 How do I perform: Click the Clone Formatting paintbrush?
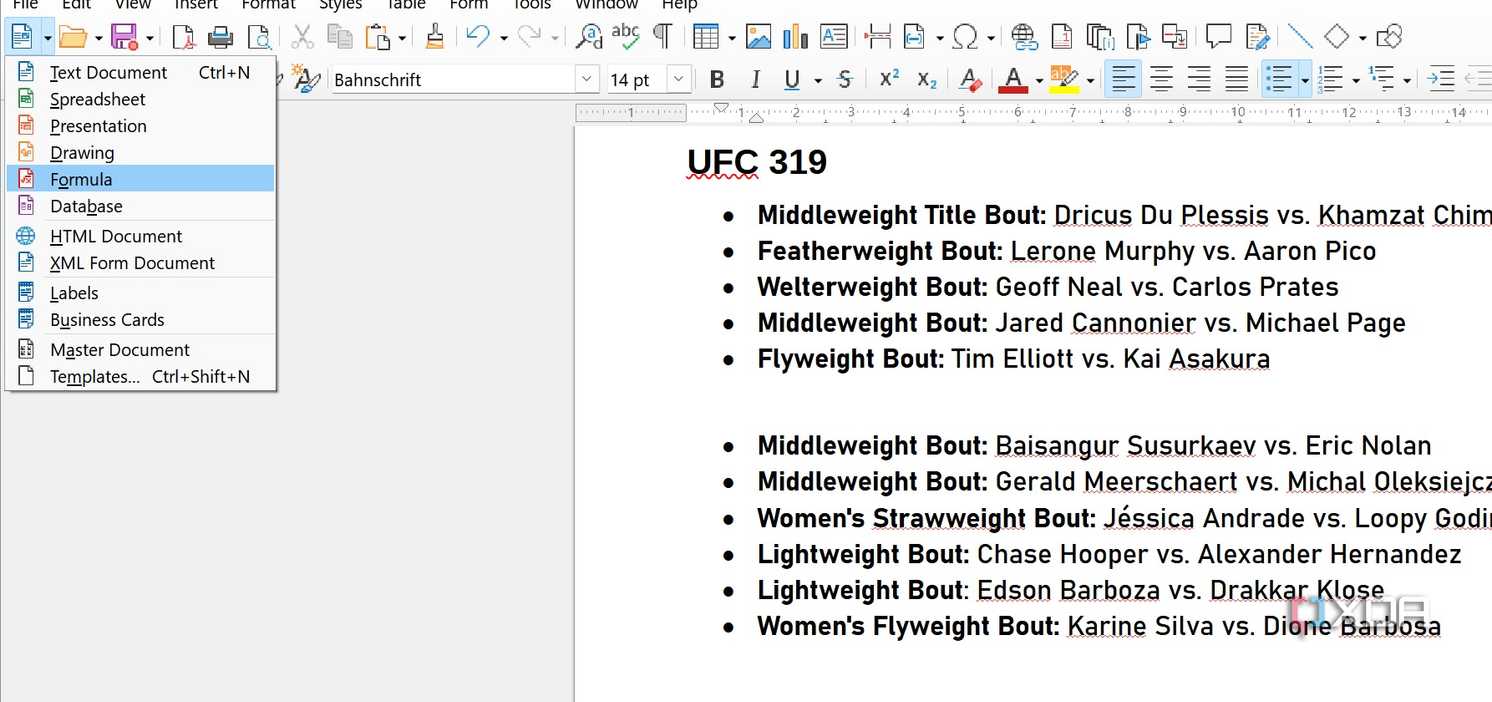pos(435,38)
